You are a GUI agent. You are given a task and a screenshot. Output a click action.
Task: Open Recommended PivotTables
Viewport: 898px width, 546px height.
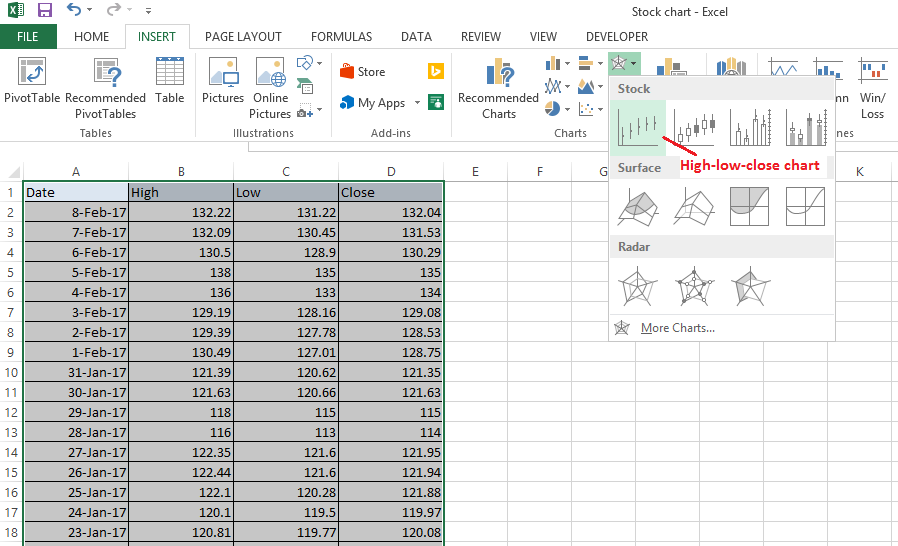(105, 89)
